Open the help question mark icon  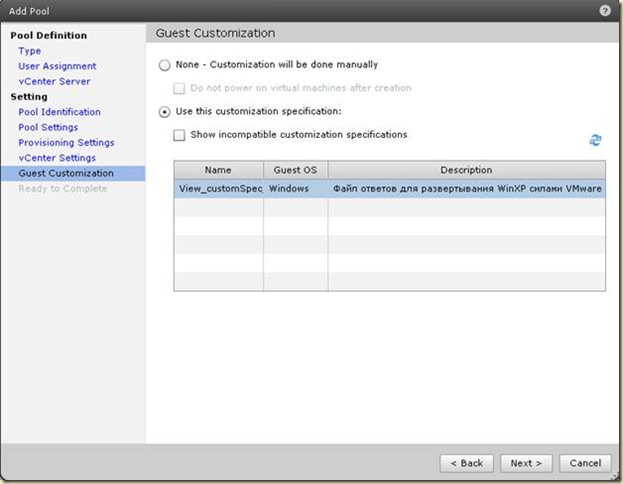(606, 10)
